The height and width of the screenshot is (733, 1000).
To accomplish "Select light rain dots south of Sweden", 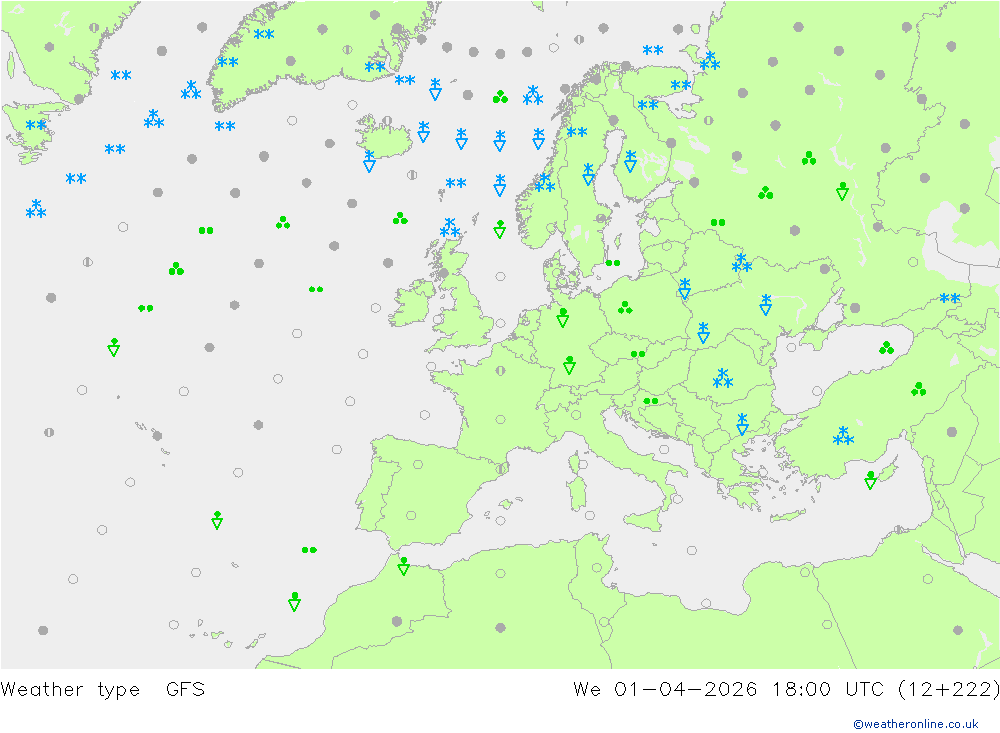I will [613, 263].
